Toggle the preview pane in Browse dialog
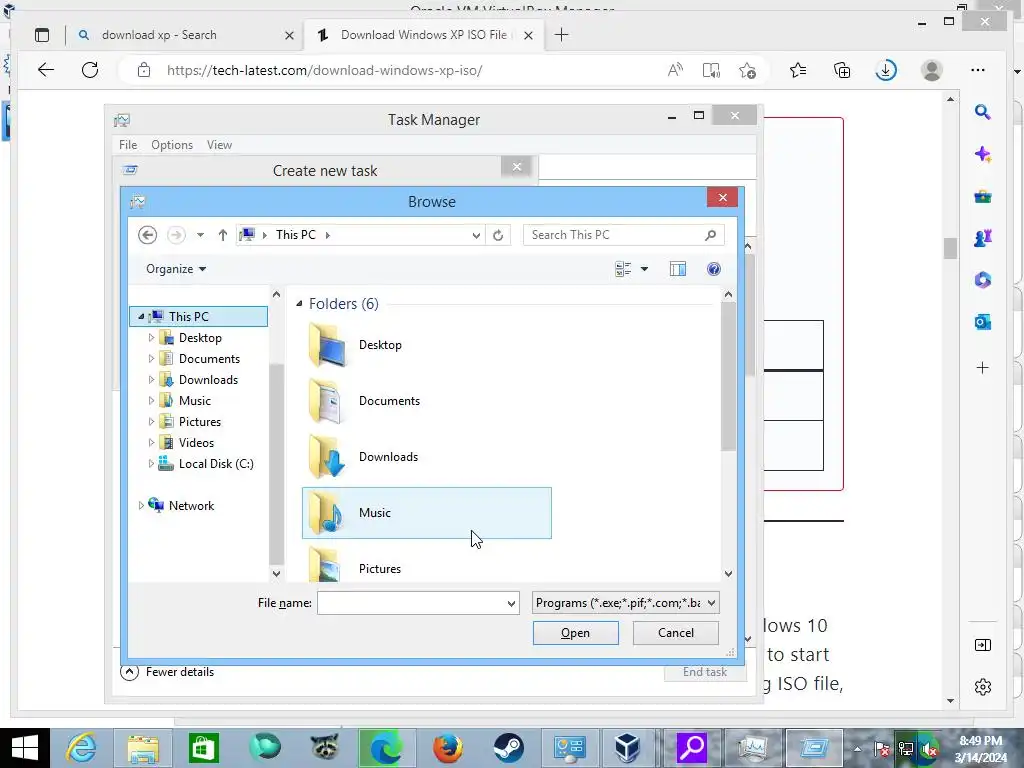Image resolution: width=1024 pixels, height=768 pixels. click(x=678, y=269)
